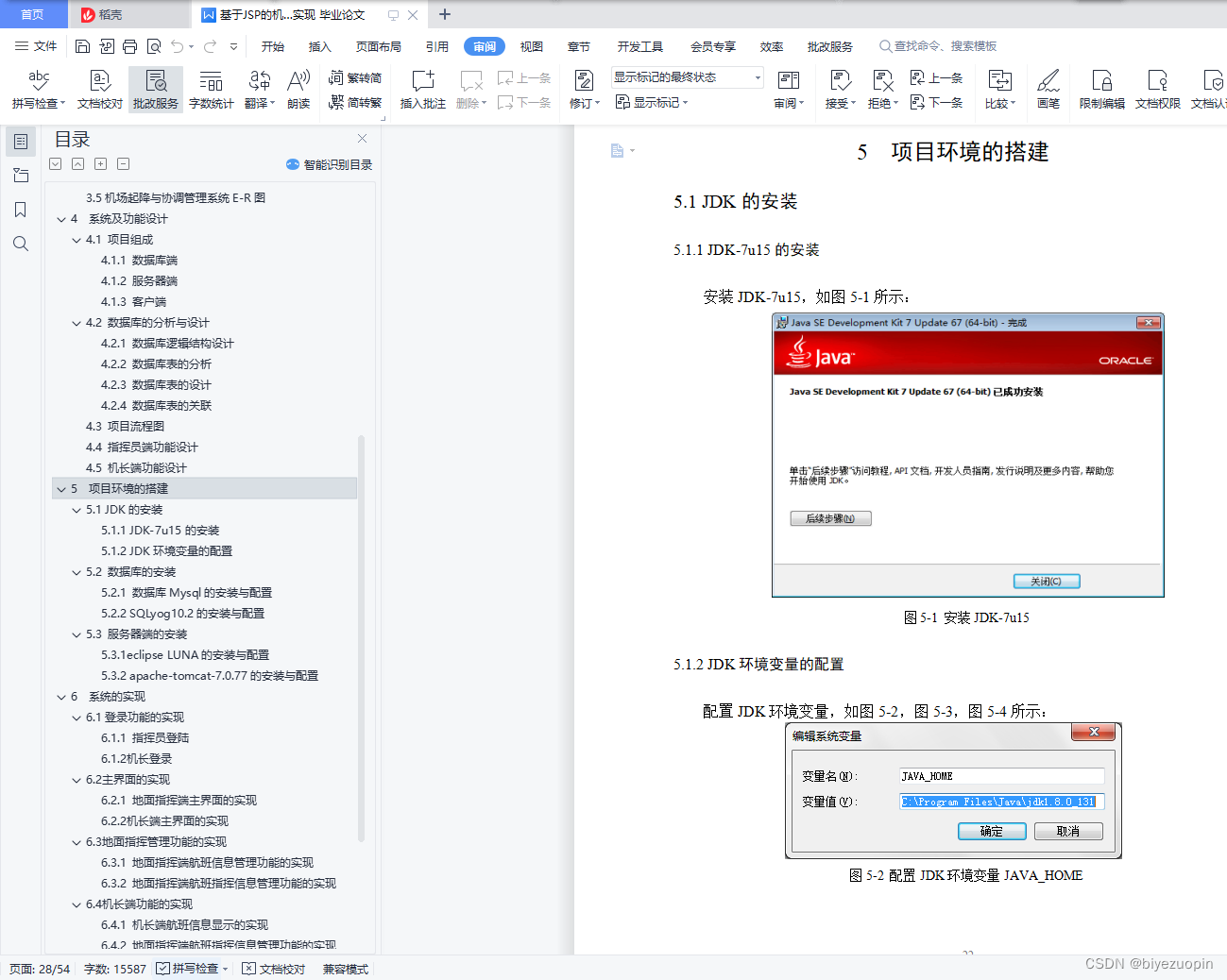1227x980 pixels.
Task: Open the 会员专享 ribbon tab
Action: point(713,46)
